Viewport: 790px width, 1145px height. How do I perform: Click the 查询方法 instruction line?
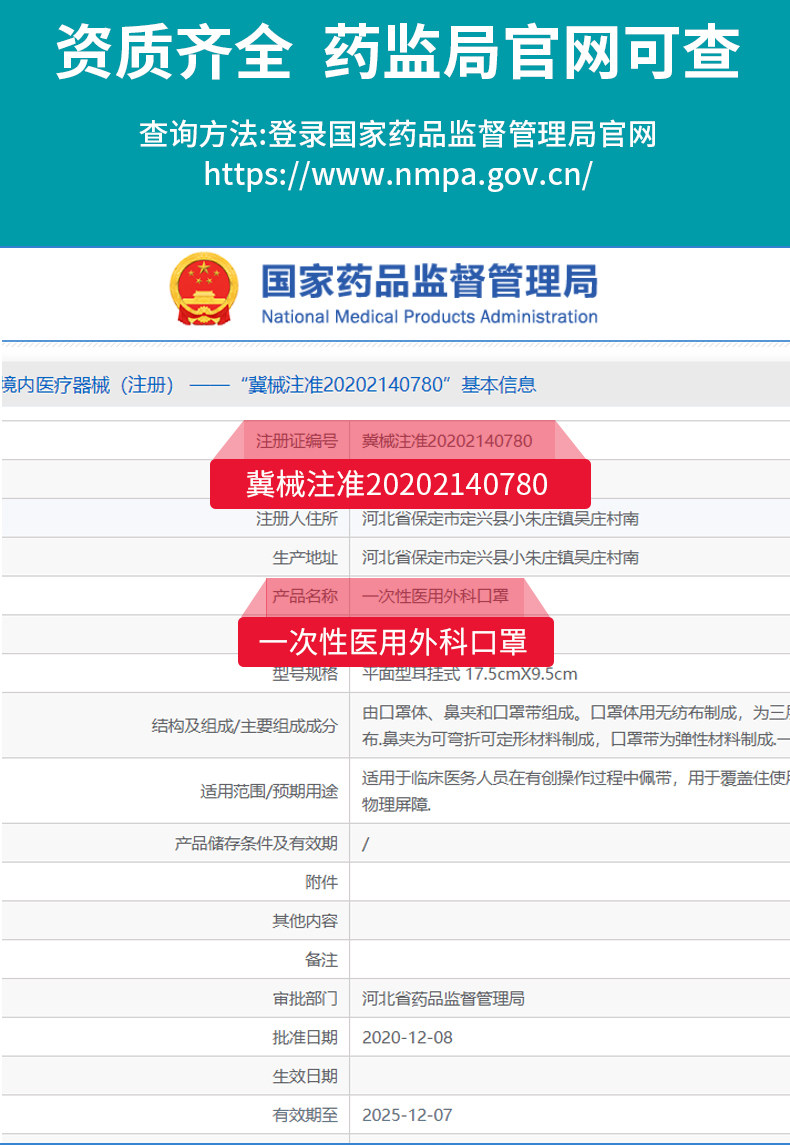coord(398,134)
